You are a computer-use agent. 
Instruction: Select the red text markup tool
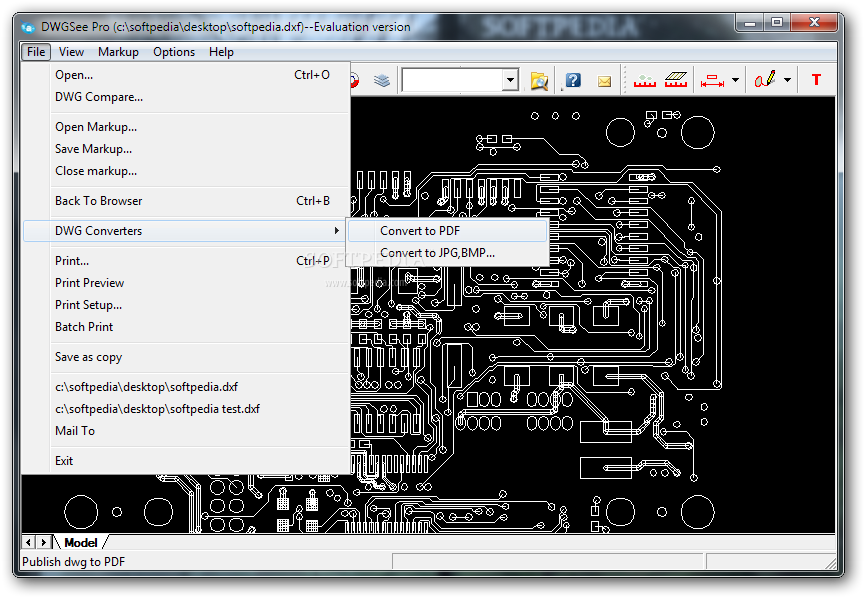point(816,80)
